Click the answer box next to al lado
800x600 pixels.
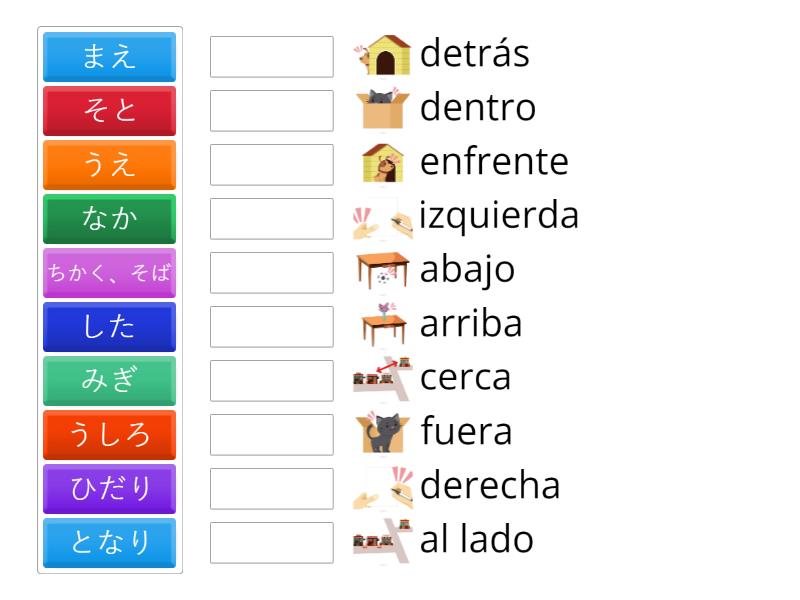point(271,543)
